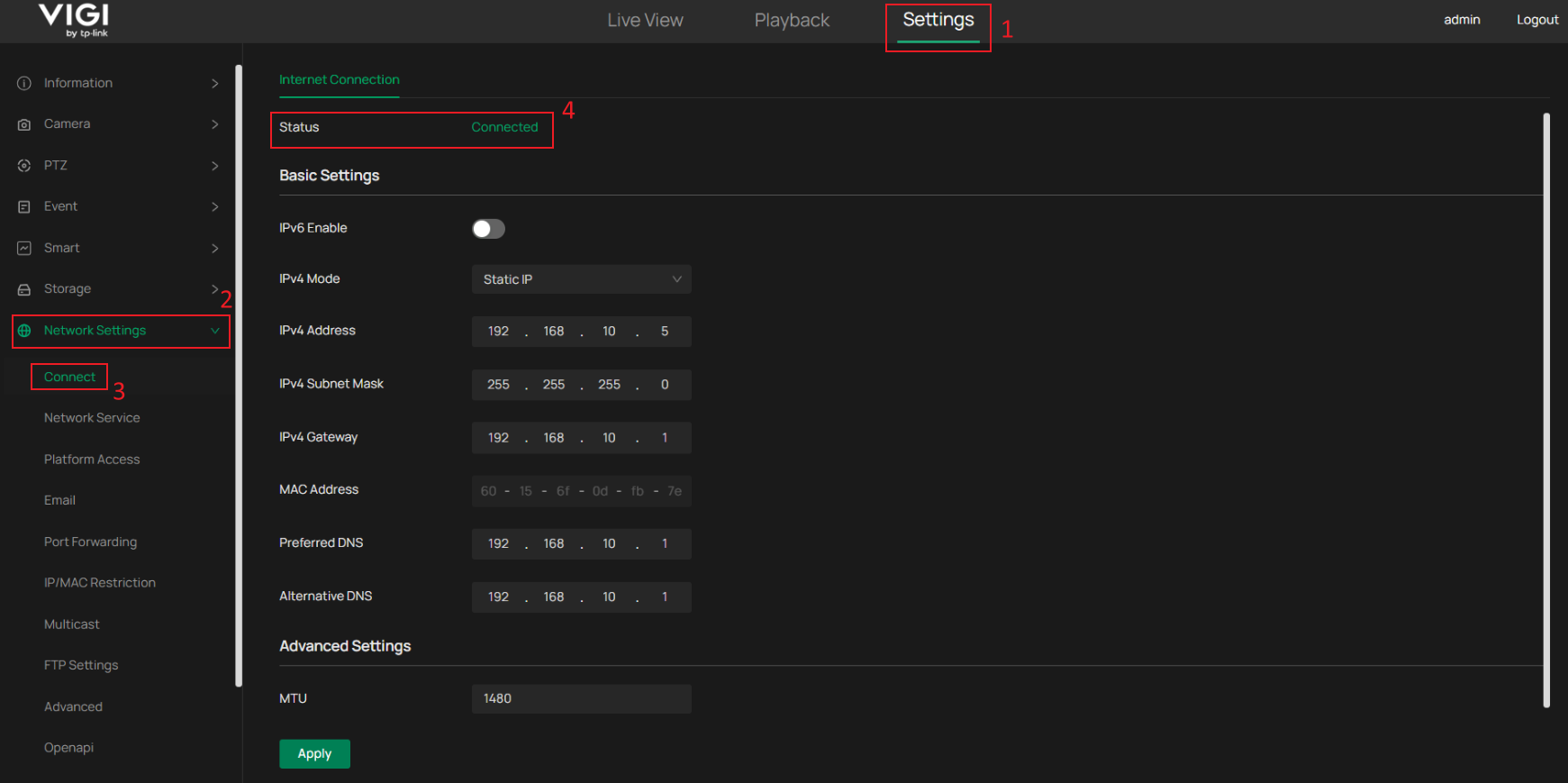
Task: Click the Logout link
Action: click(1537, 20)
